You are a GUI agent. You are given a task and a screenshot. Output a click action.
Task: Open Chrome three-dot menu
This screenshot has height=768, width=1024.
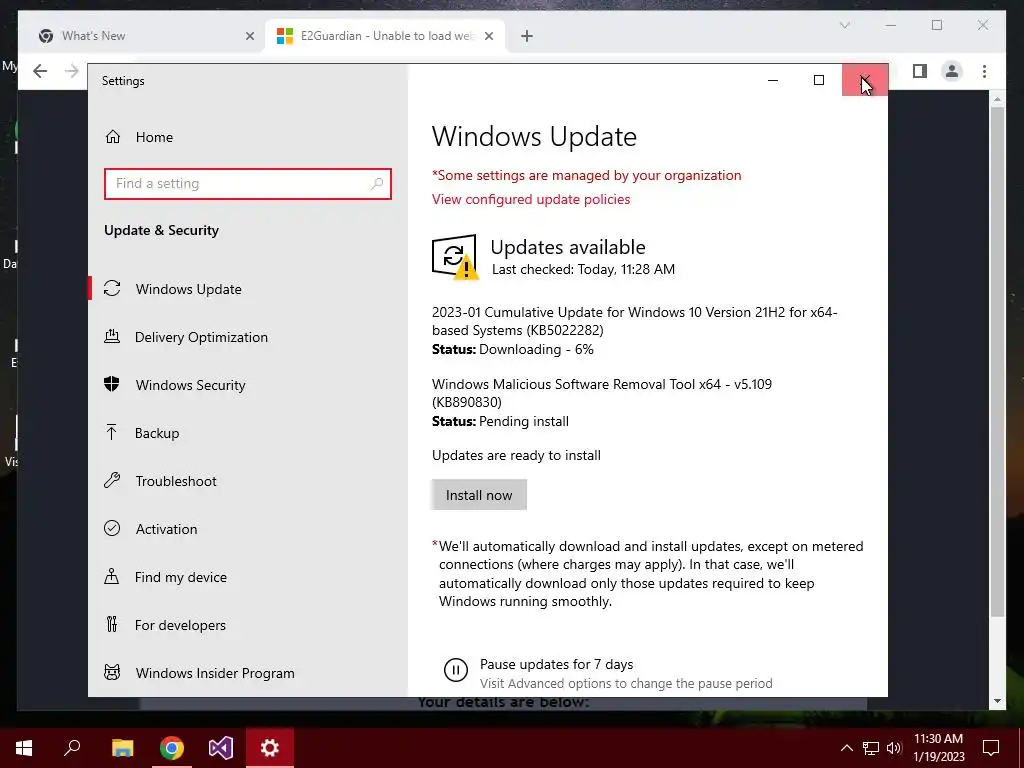pos(984,71)
